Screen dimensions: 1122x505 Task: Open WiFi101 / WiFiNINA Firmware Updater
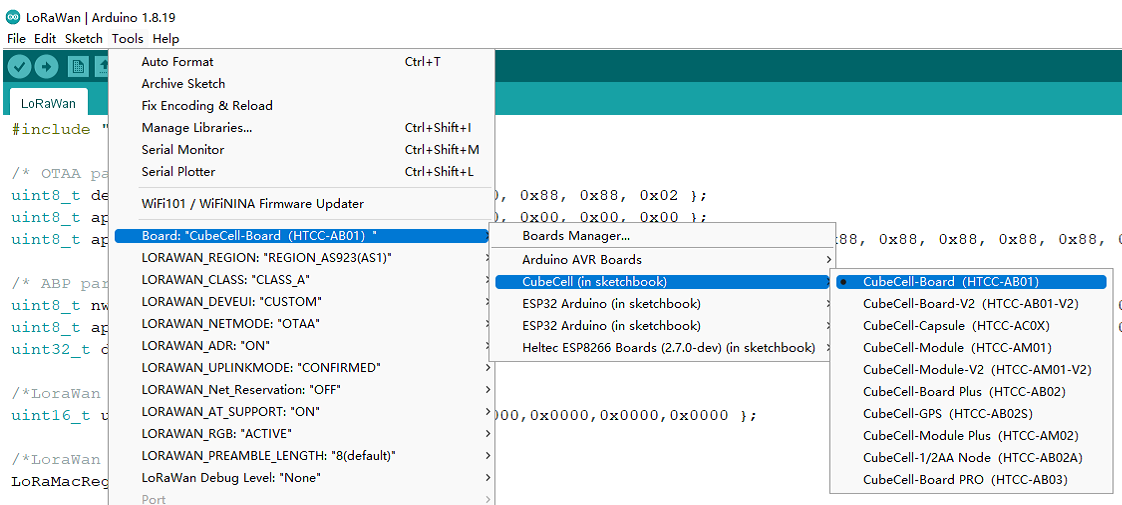252,204
